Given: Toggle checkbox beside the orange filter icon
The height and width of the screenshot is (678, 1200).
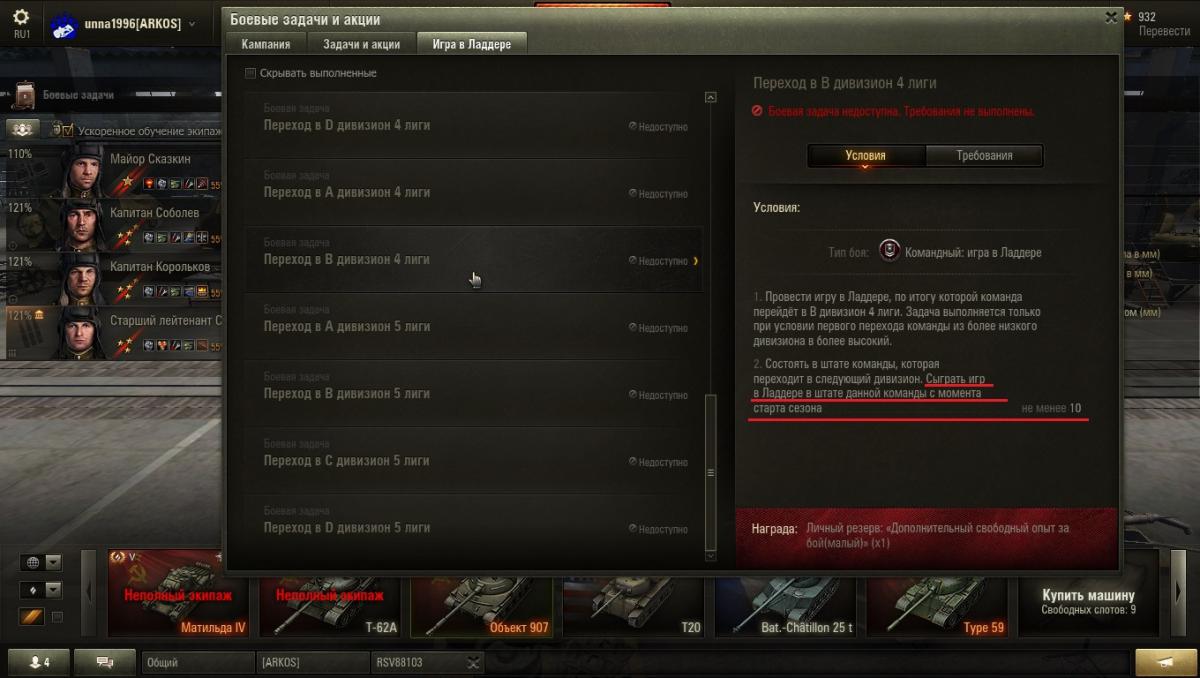Looking at the screenshot, I should 57,617.
